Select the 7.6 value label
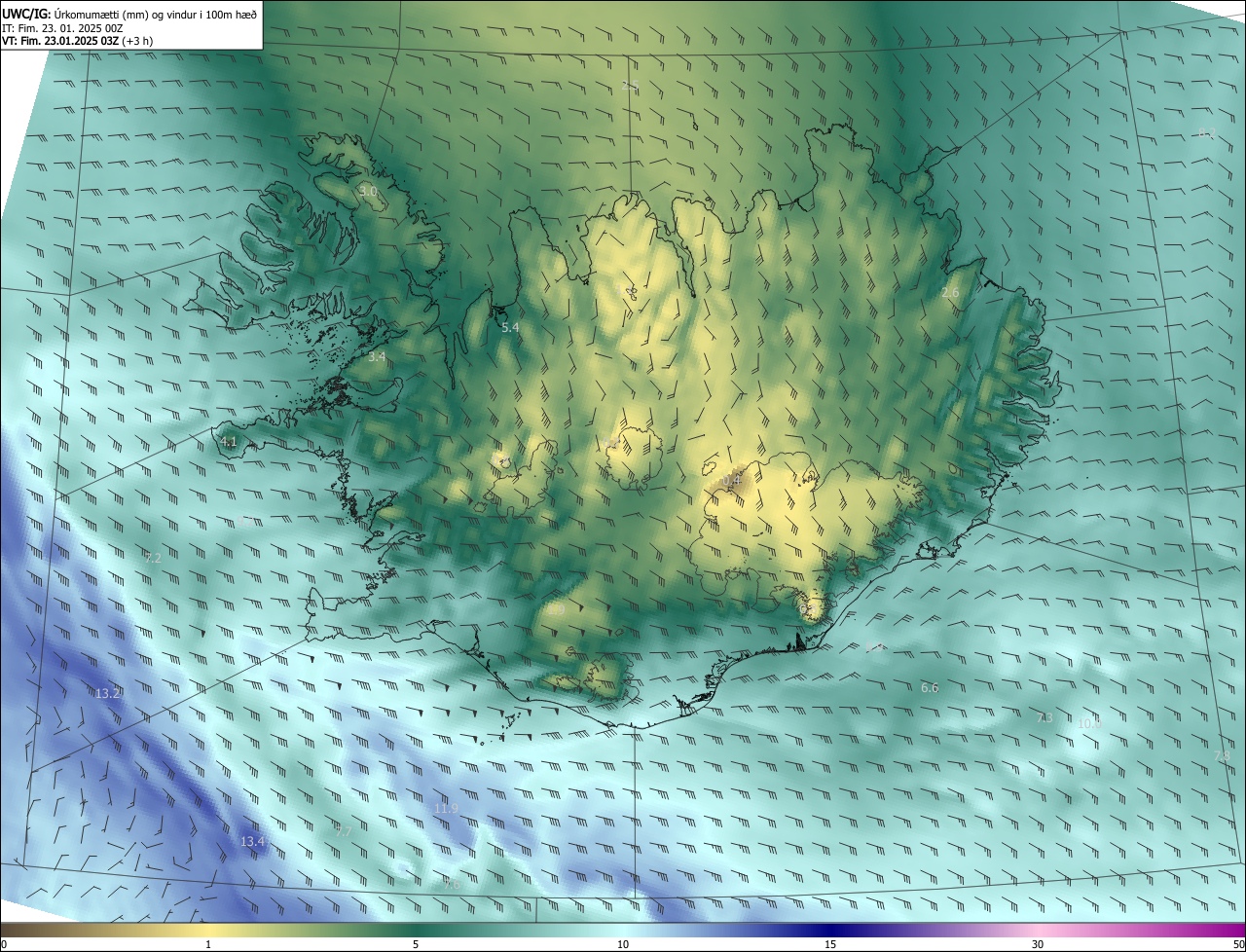This screenshot has width=1246, height=952. [452, 884]
